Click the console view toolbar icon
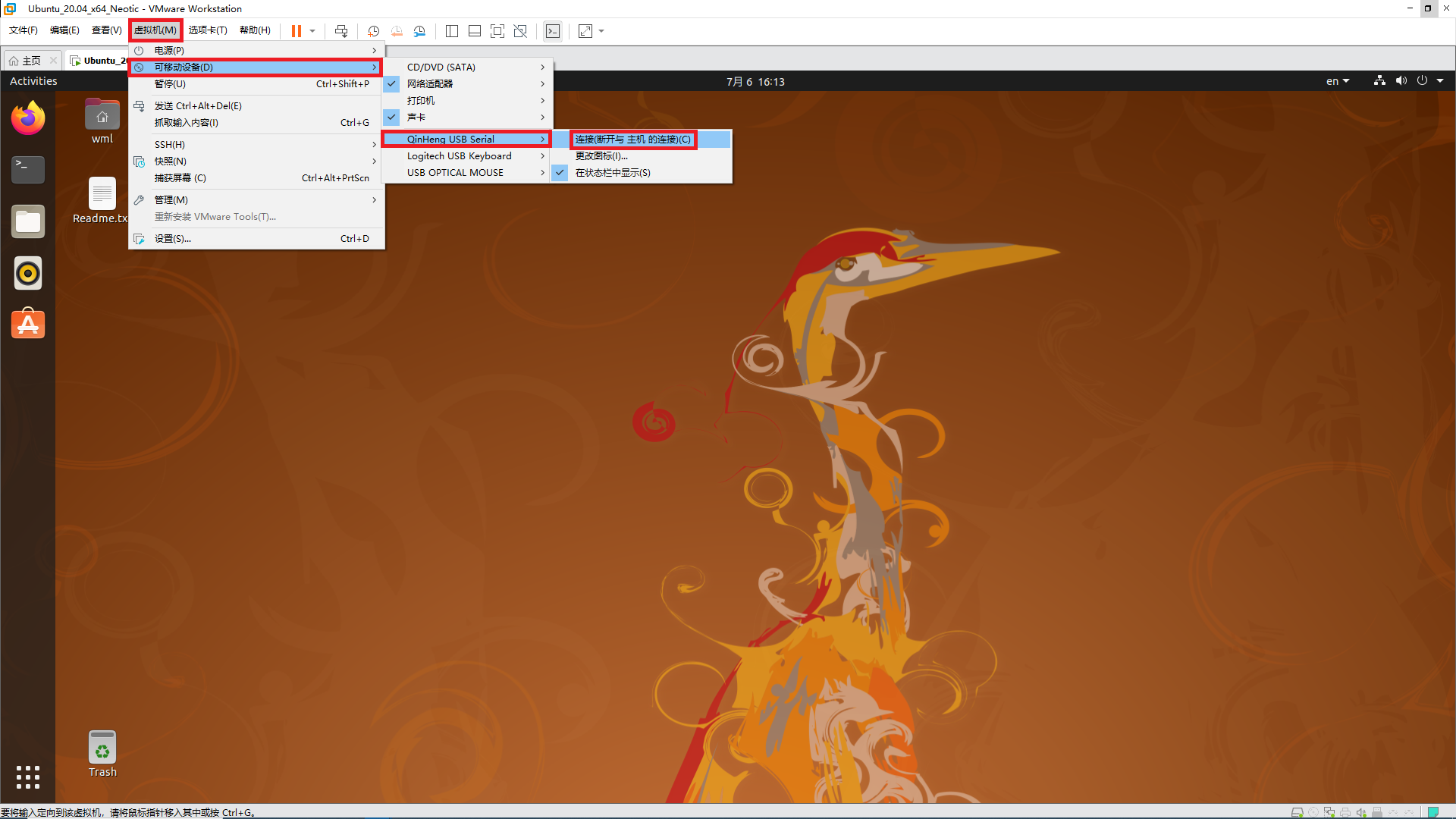Image resolution: width=1456 pixels, height=819 pixels. click(x=553, y=31)
